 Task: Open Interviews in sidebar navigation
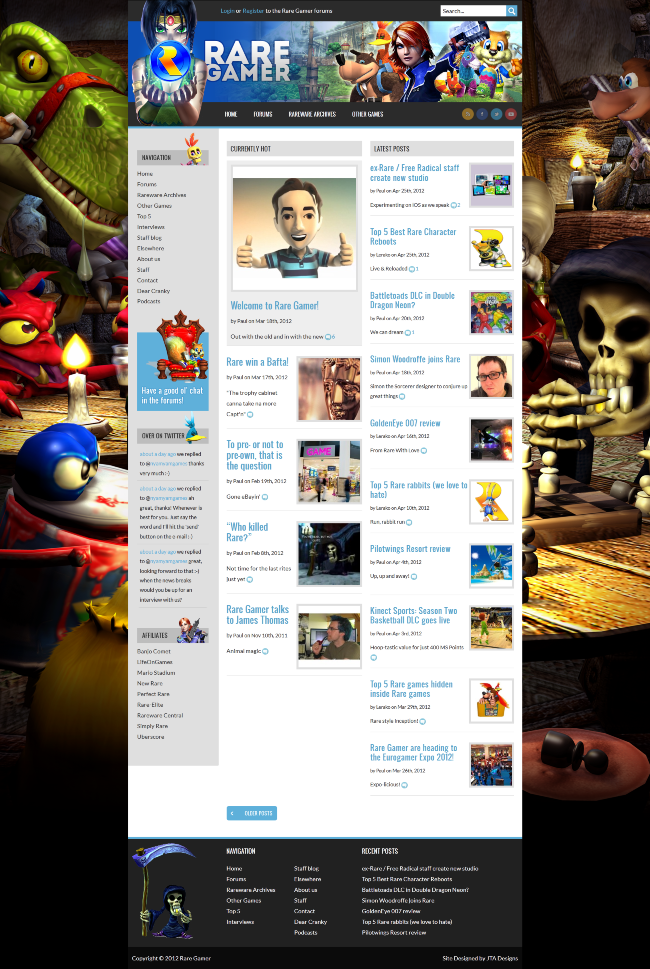point(151,227)
